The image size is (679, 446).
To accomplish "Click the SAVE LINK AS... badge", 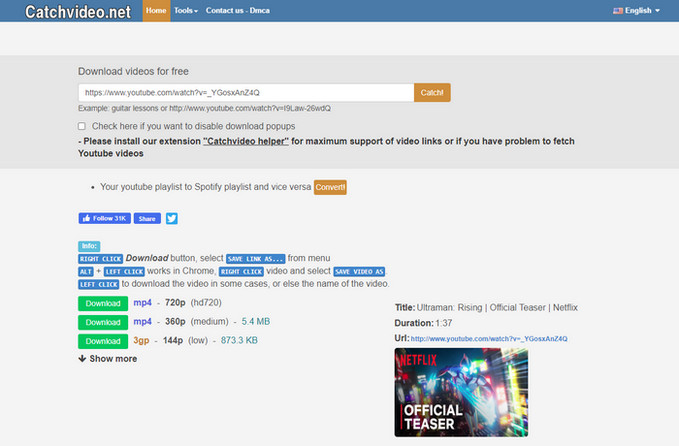I will tap(255, 259).
